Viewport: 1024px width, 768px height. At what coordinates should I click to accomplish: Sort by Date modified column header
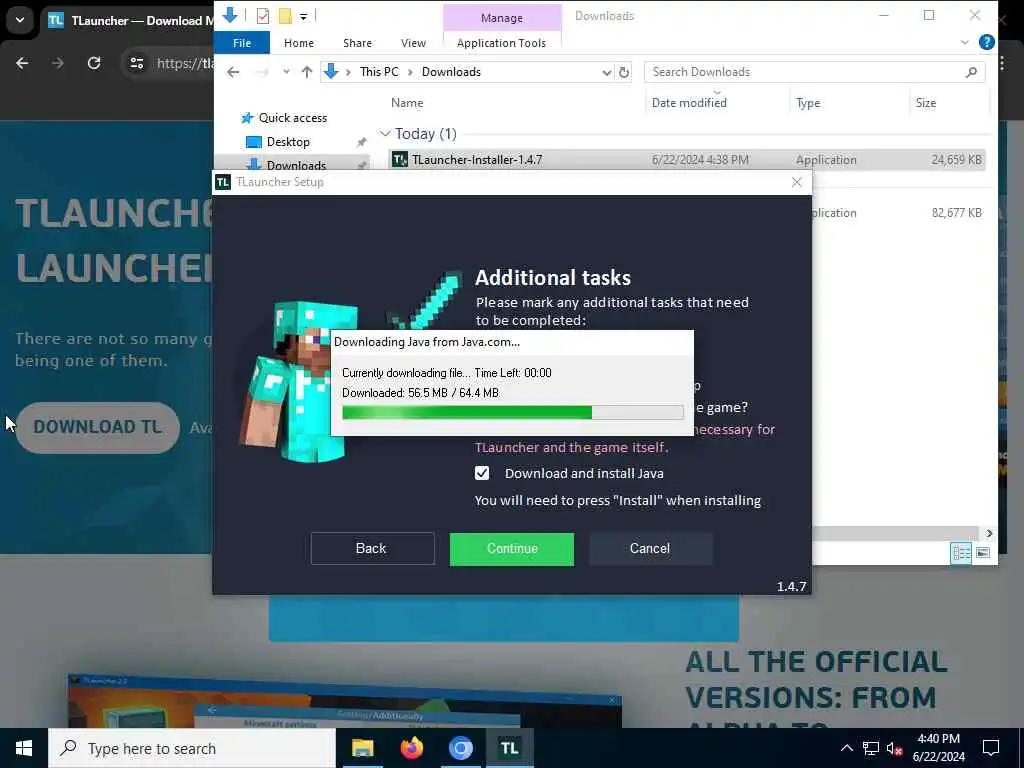click(689, 103)
